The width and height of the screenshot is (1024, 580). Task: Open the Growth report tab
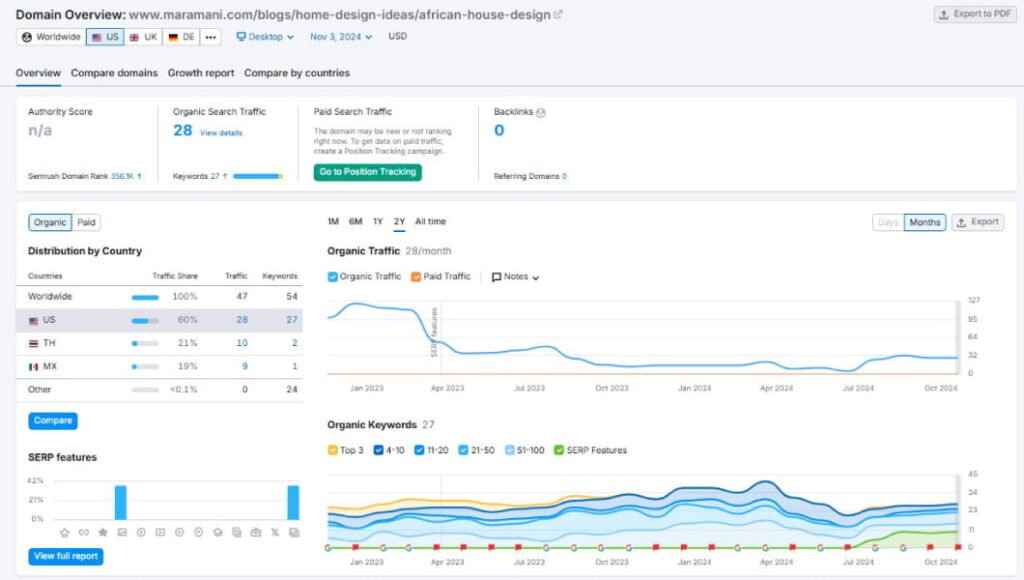[x=201, y=73]
